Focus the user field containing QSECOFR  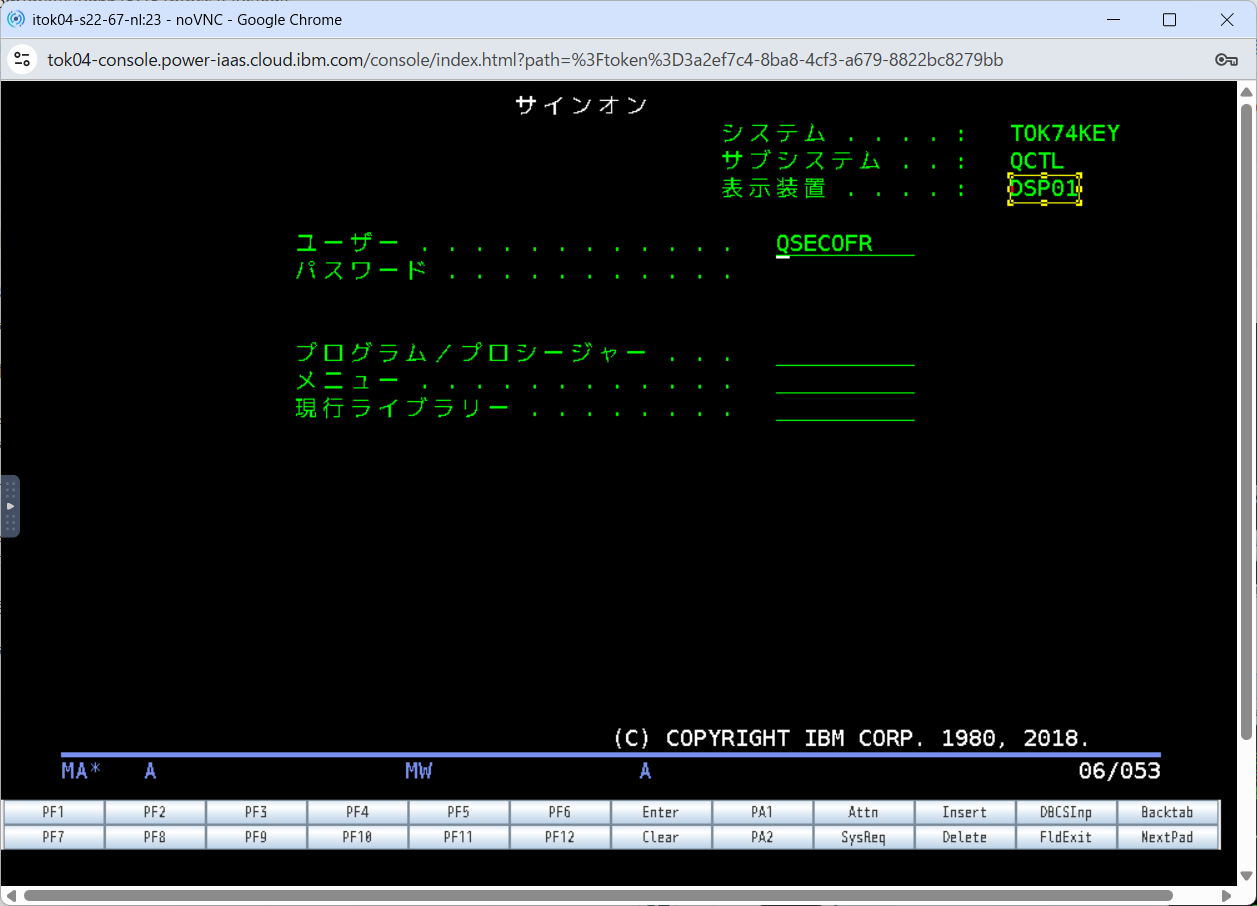pos(845,244)
